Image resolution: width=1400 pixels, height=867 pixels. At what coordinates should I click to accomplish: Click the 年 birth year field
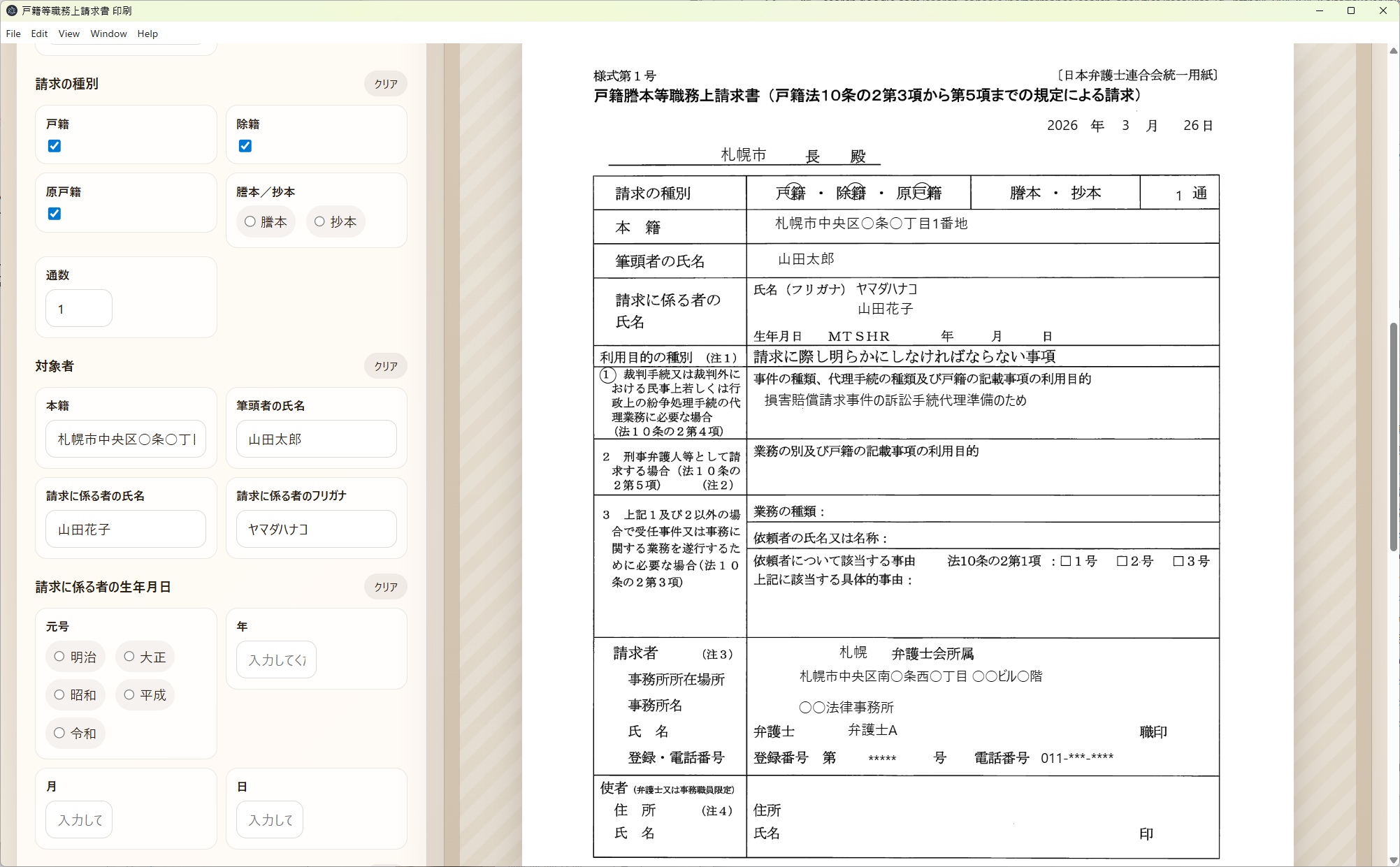[276, 660]
